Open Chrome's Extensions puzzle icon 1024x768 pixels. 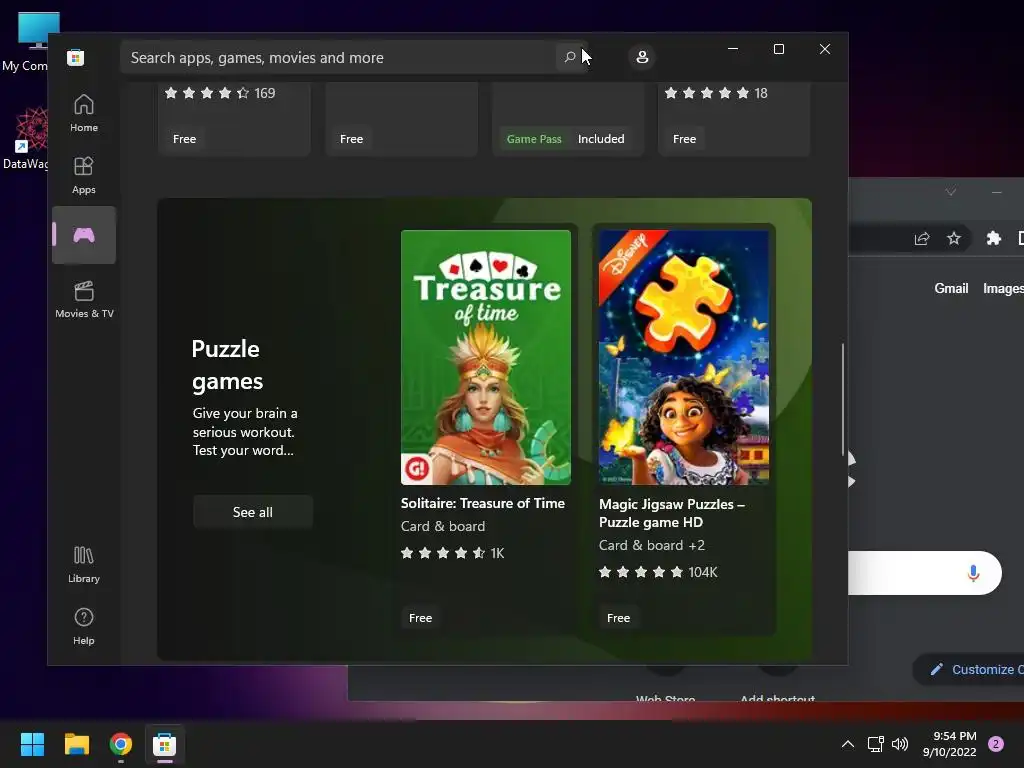click(993, 238)
